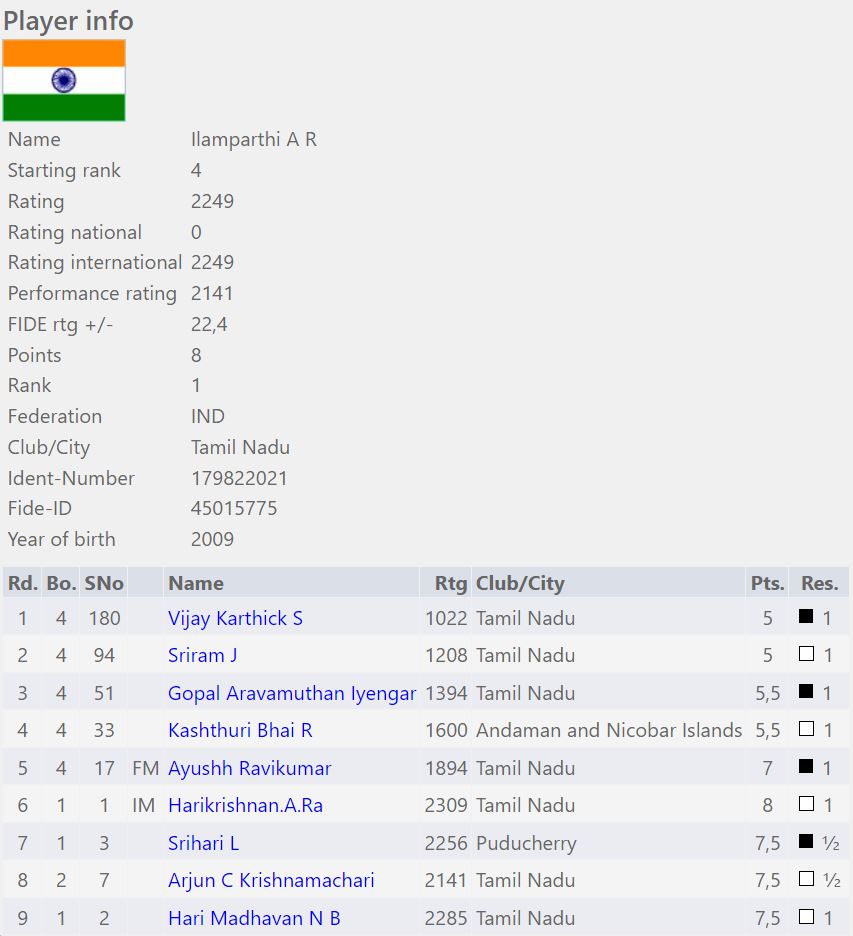
Task: Click Ayushh Ravikumar player link
Action: [x=250, y=768]
